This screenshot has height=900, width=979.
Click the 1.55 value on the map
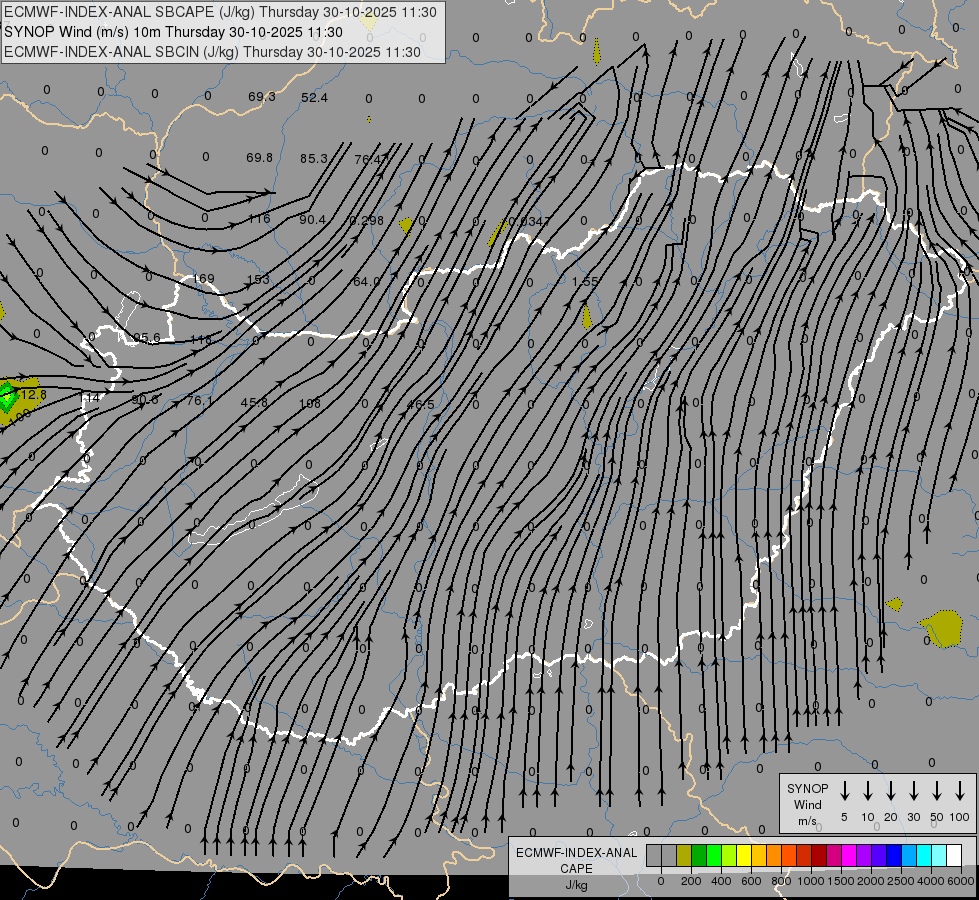pos(585,282)
